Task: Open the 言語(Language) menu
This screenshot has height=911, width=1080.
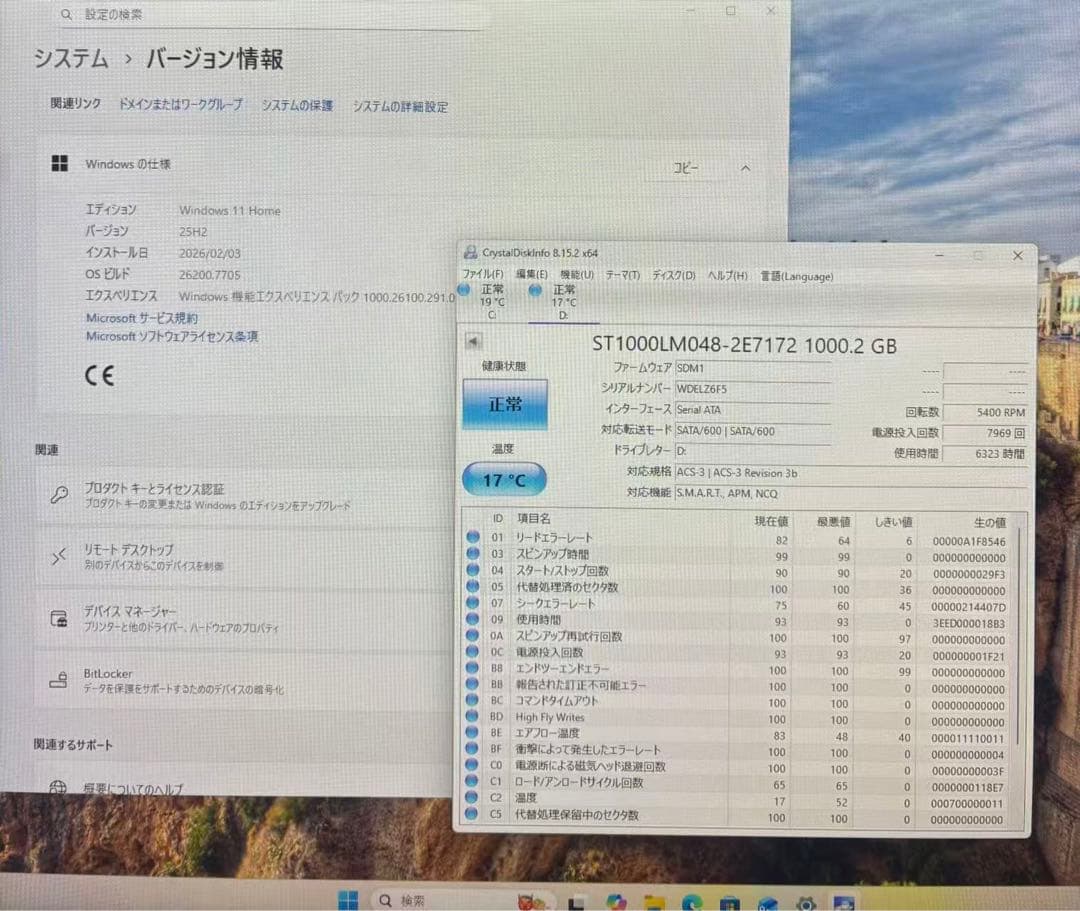Action: point(796,276)
